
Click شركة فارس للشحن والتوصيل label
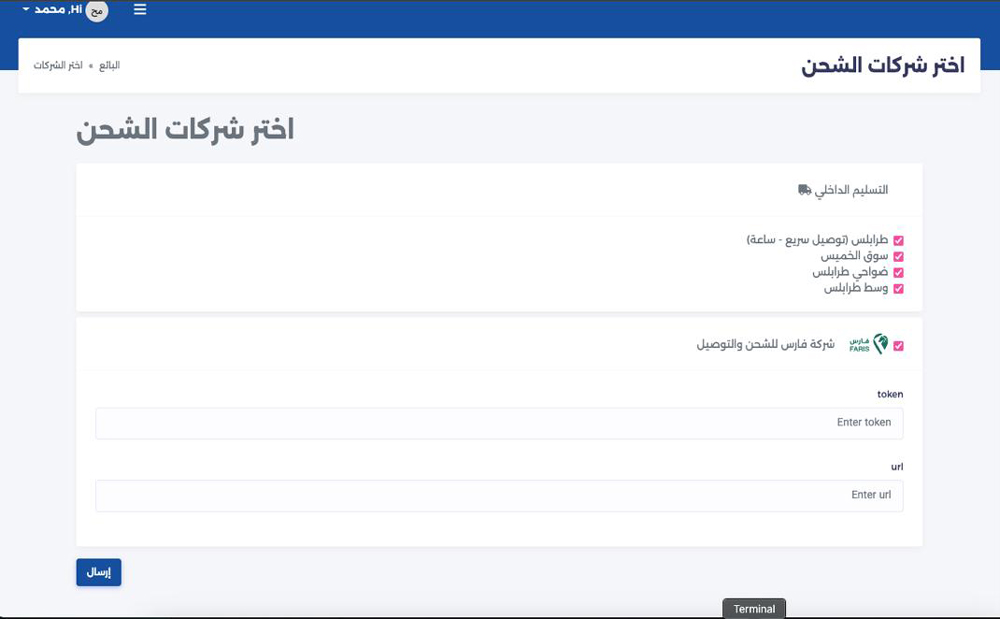(x=765, y=345)
